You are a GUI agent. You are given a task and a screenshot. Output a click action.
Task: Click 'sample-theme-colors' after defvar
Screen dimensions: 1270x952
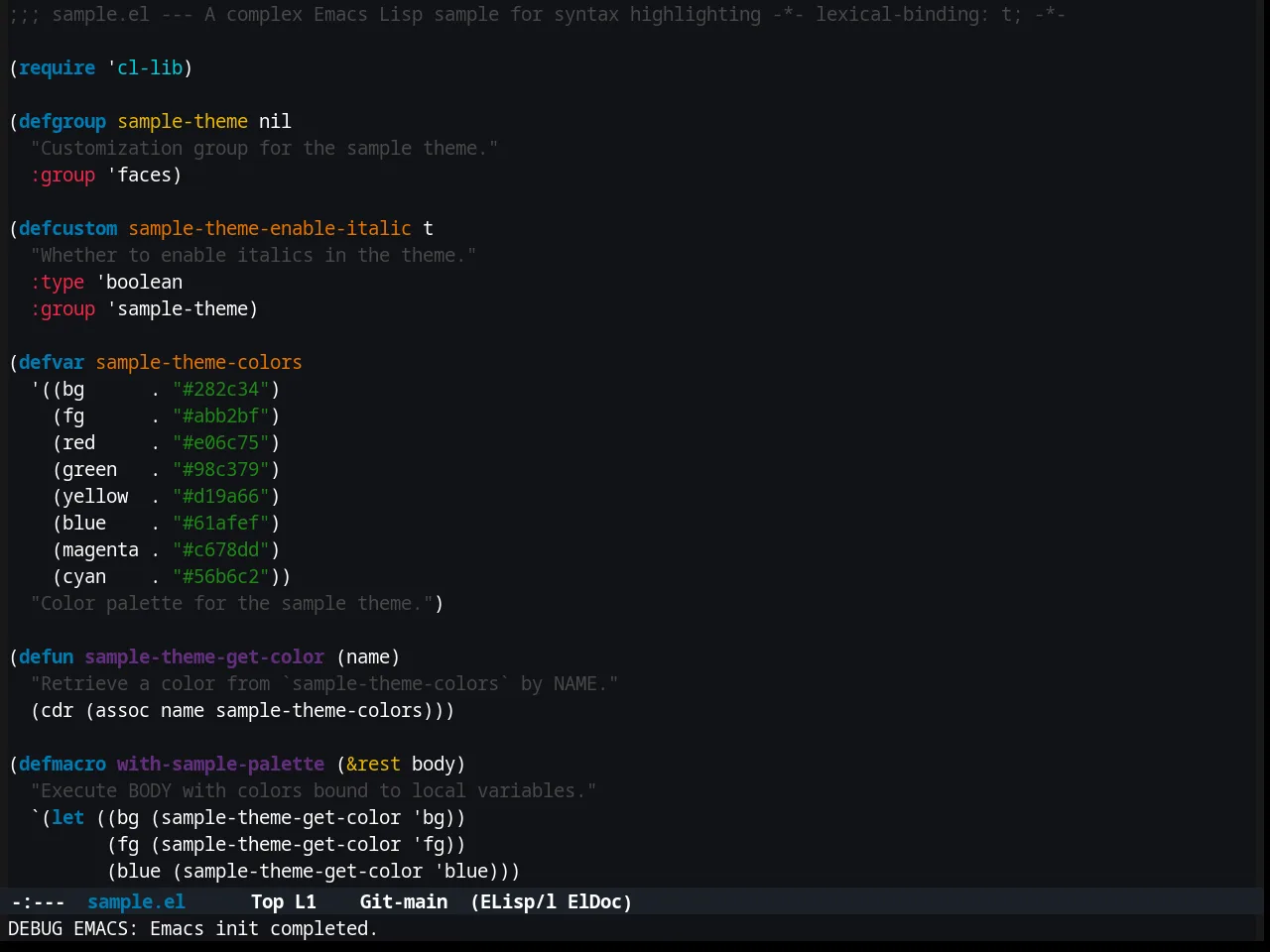pyautogui.click(x=198, y=362)
